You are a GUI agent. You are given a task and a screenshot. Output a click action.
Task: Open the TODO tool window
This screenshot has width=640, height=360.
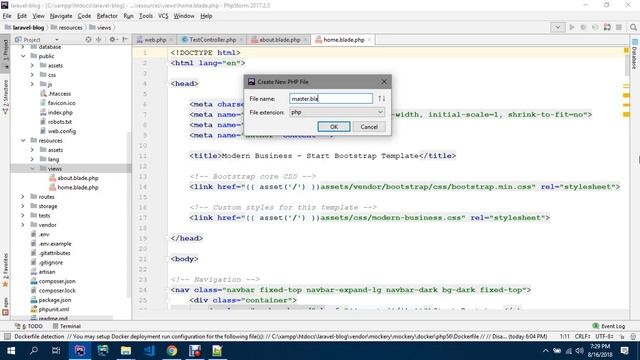click(x=29, y=326)
